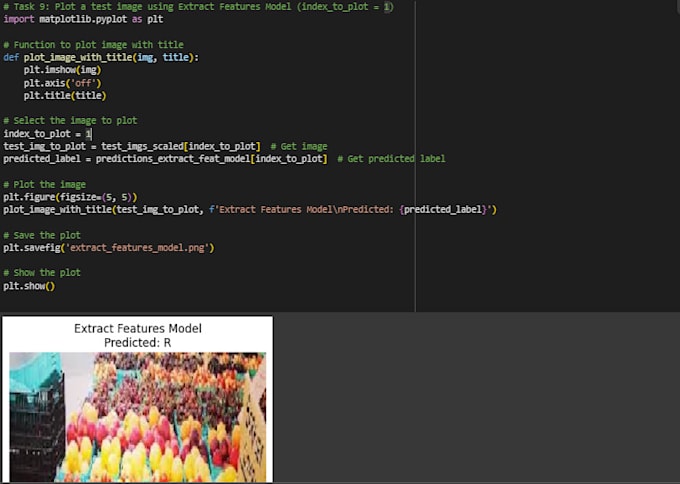Image resolution: width=680 pixels, height=484 pixels.
Task: Click the 'def plot_image_with_title' line
Action: click(x=101, y=57)
